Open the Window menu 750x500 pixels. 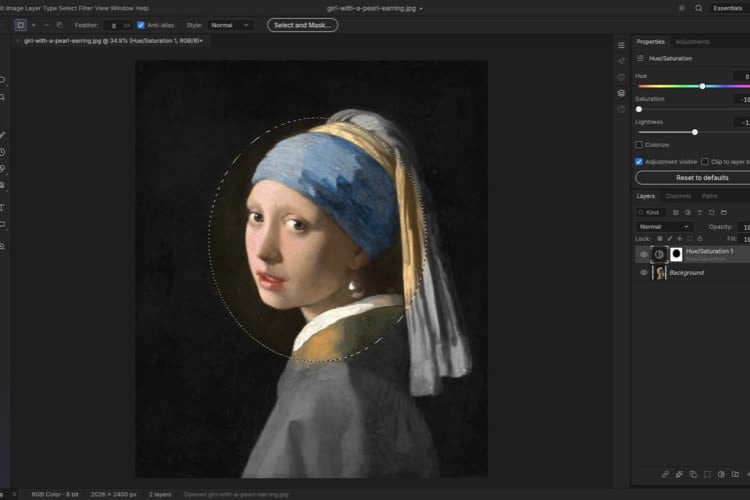click(122, 8)
